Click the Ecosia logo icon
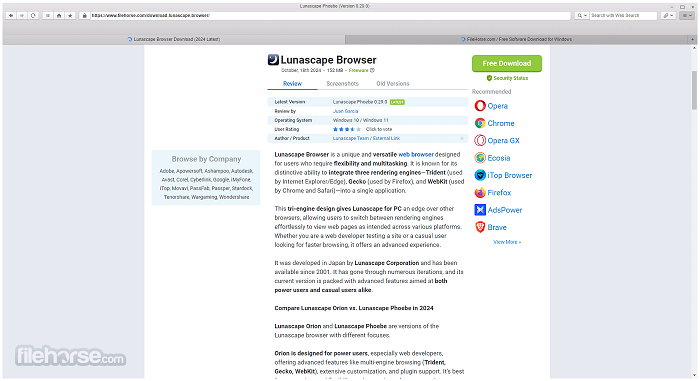 point(480,158)
